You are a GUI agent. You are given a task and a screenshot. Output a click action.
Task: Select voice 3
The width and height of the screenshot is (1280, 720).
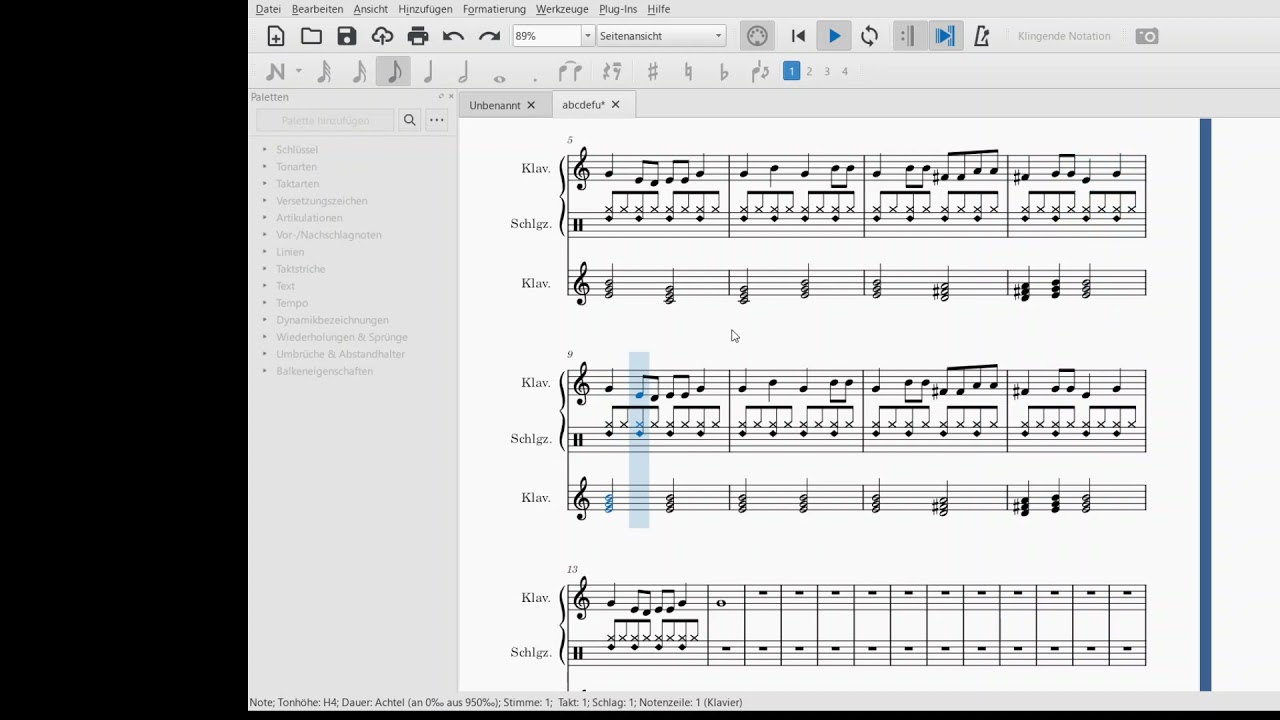827,71
